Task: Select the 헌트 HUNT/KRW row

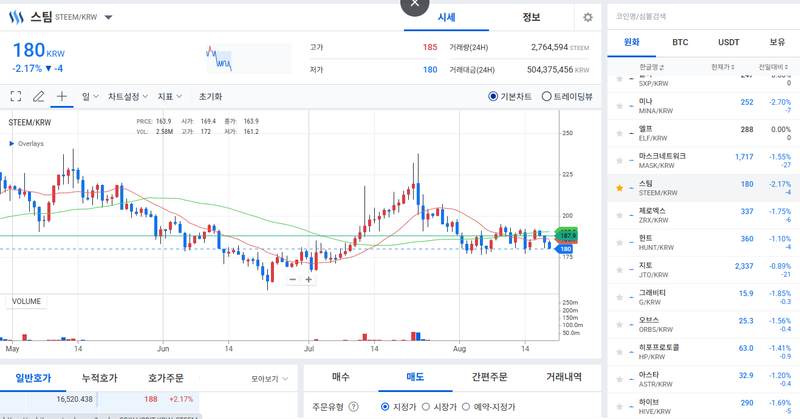Action: tap(704, 243)
